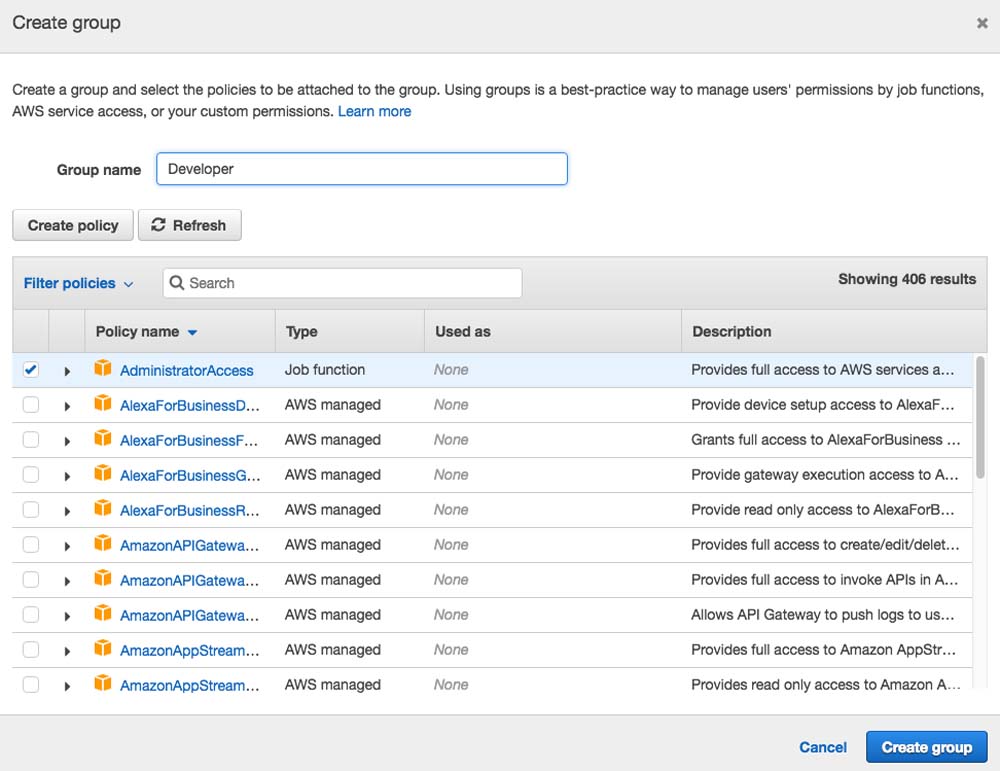Click the orange icon beside AlexaForBusinessD policy
Viewport: 1000px width, 771px height.
(x=103, y=404)
